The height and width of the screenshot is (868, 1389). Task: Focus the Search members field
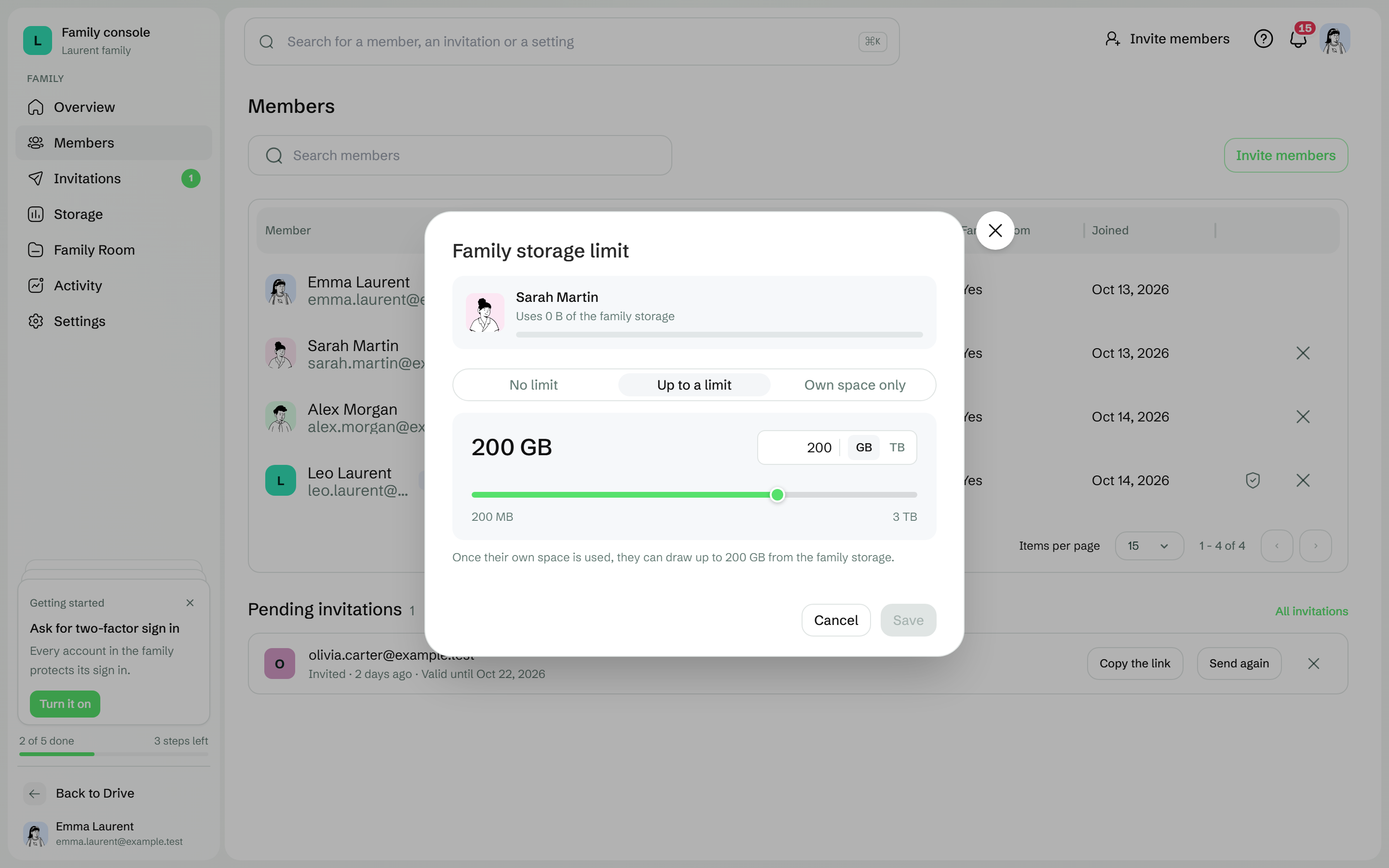click(460, 155)
